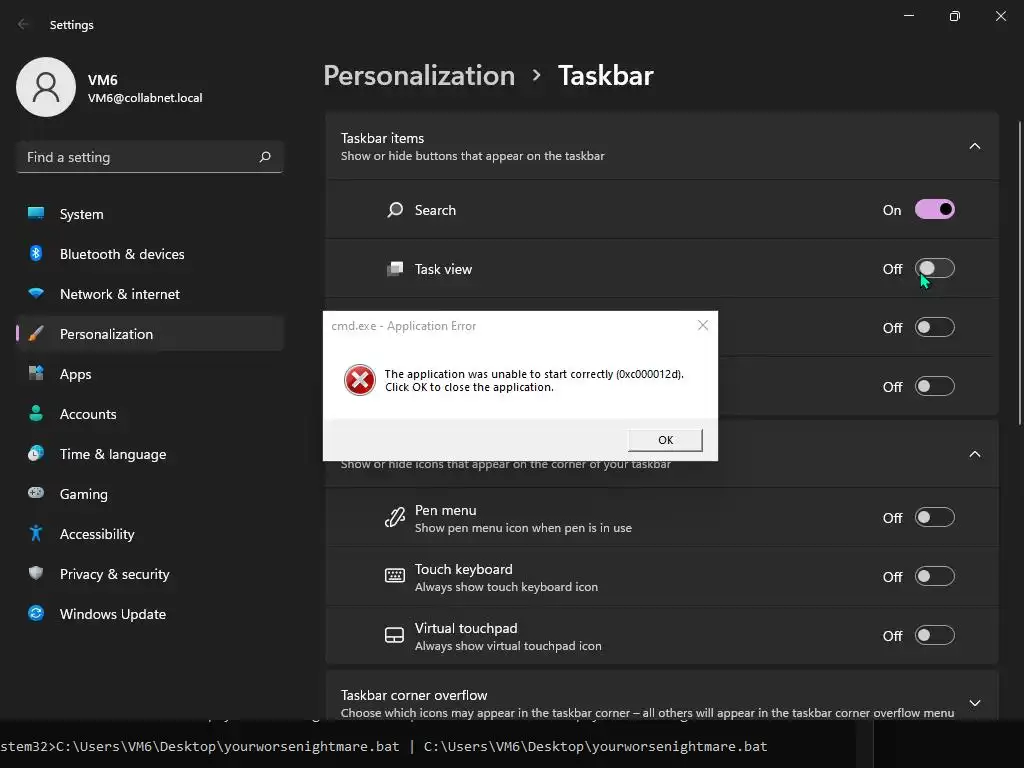Go back to Personalization breadcrumb

pos(419,75)
